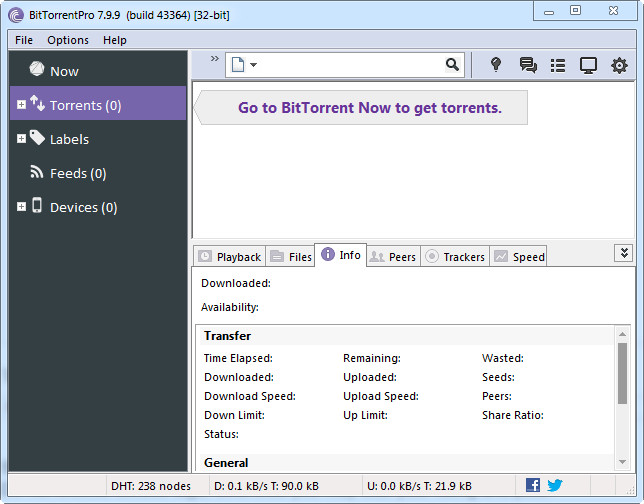Click the lightbulb bundles icon in toolbar

(496, 65)
